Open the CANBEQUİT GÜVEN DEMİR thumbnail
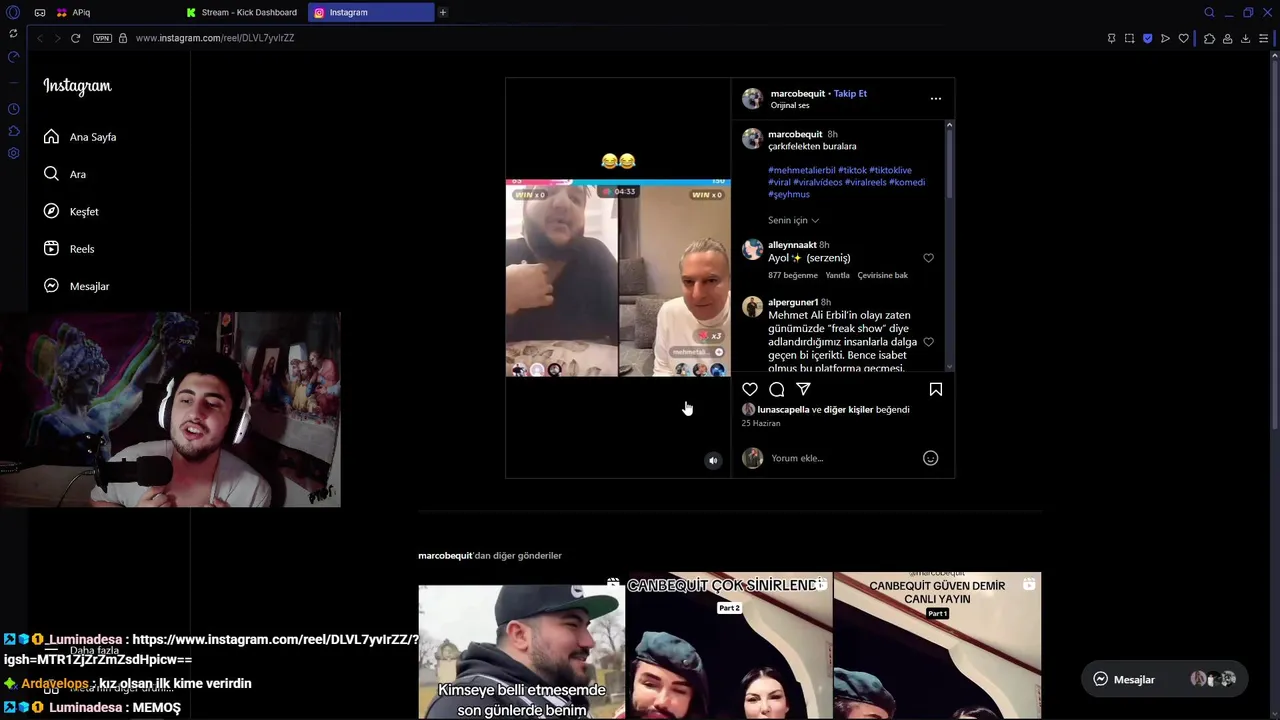 tap(937, 646)
